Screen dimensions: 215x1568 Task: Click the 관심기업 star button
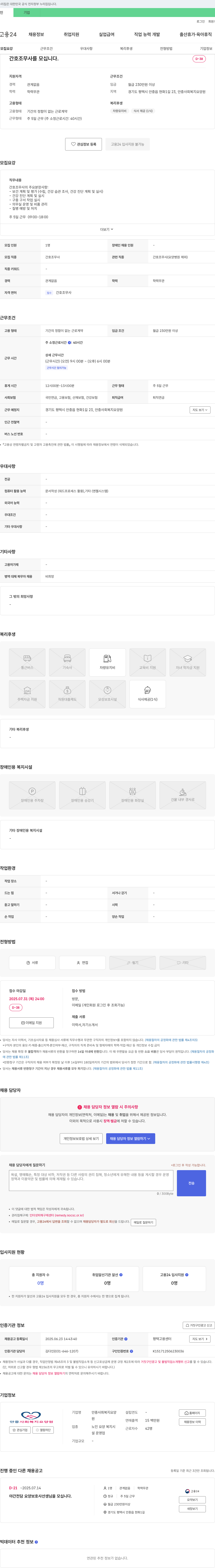click(x=20, y=1430)
